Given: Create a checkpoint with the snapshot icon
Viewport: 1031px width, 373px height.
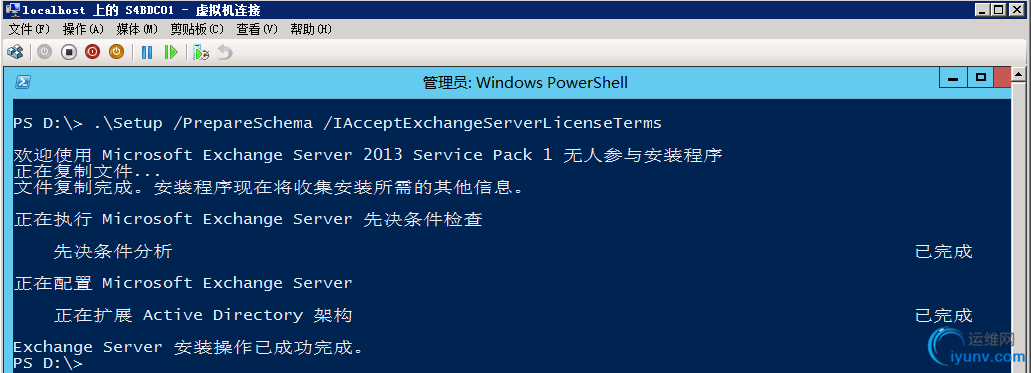Looking at the screenshot, I should 201,52.
